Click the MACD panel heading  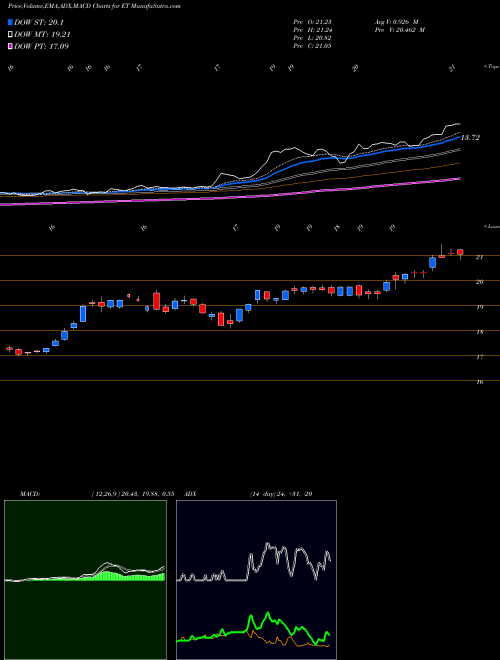29,494
